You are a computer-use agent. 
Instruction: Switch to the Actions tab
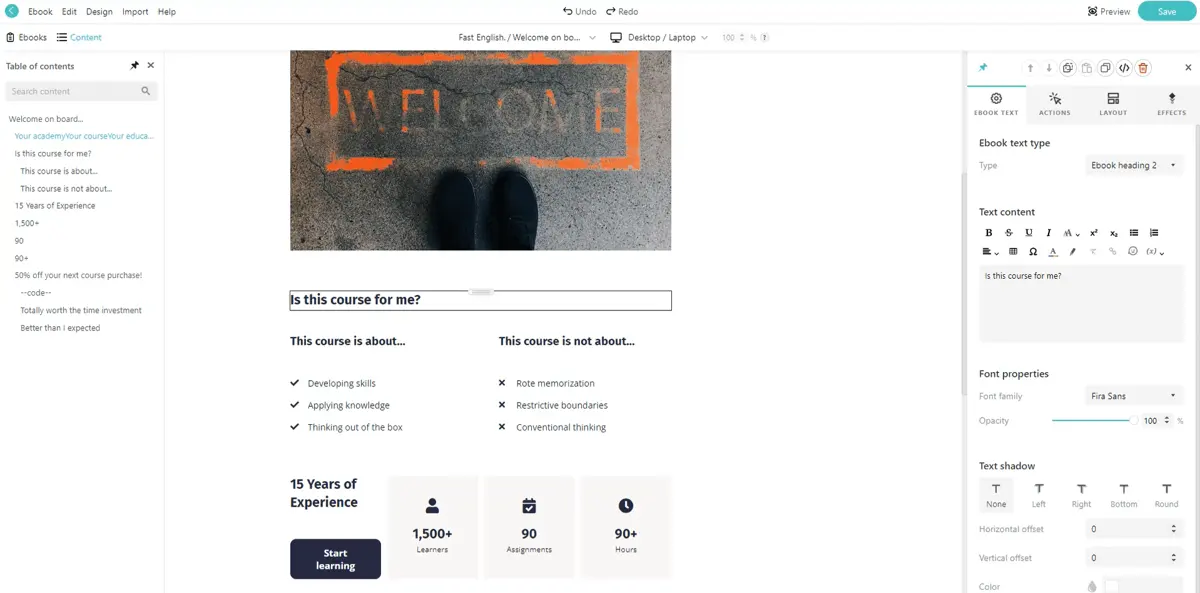click(1054, 104)
